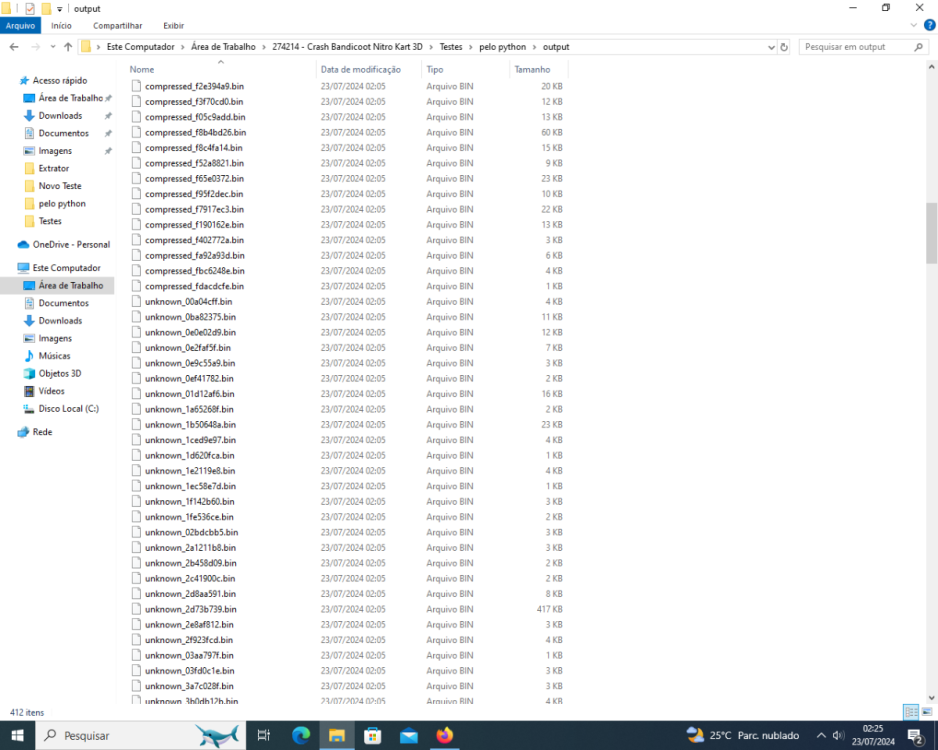
Task: Open Firefox from the taskbar
Action: [x=444, y=735]
